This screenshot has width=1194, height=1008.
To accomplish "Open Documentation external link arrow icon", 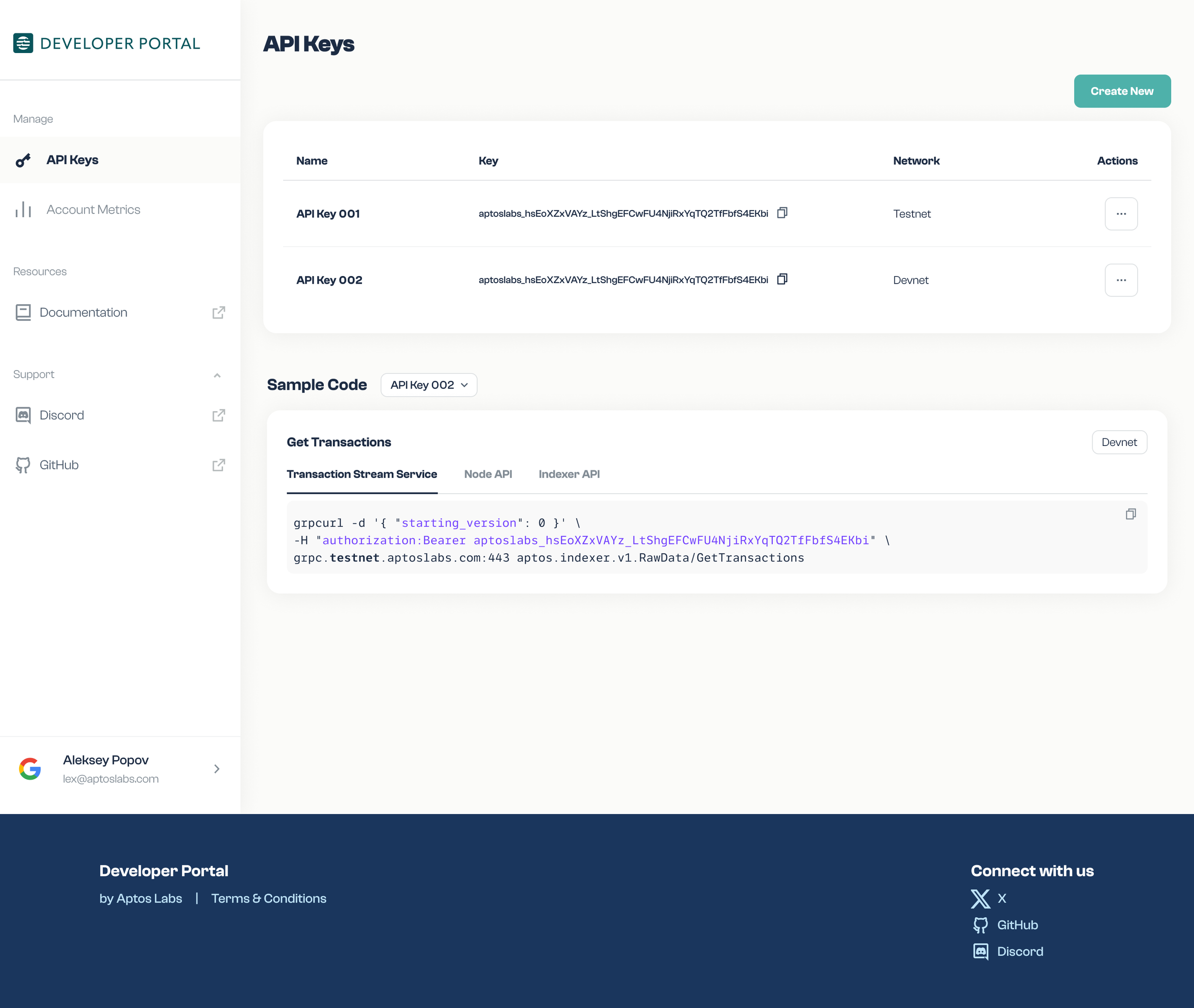I will 218,313.
